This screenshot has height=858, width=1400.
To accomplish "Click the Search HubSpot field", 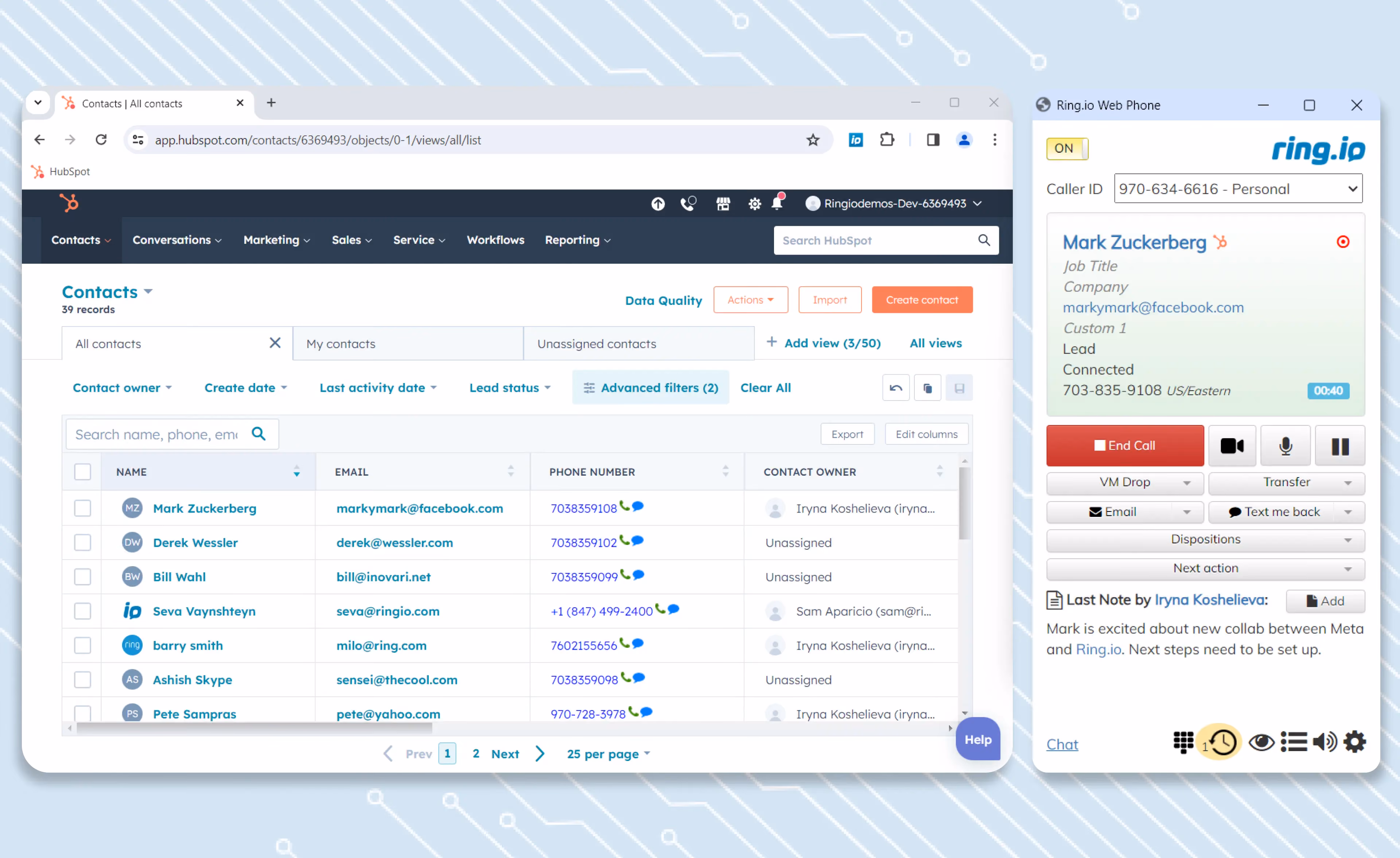I will tap(885, 240).
